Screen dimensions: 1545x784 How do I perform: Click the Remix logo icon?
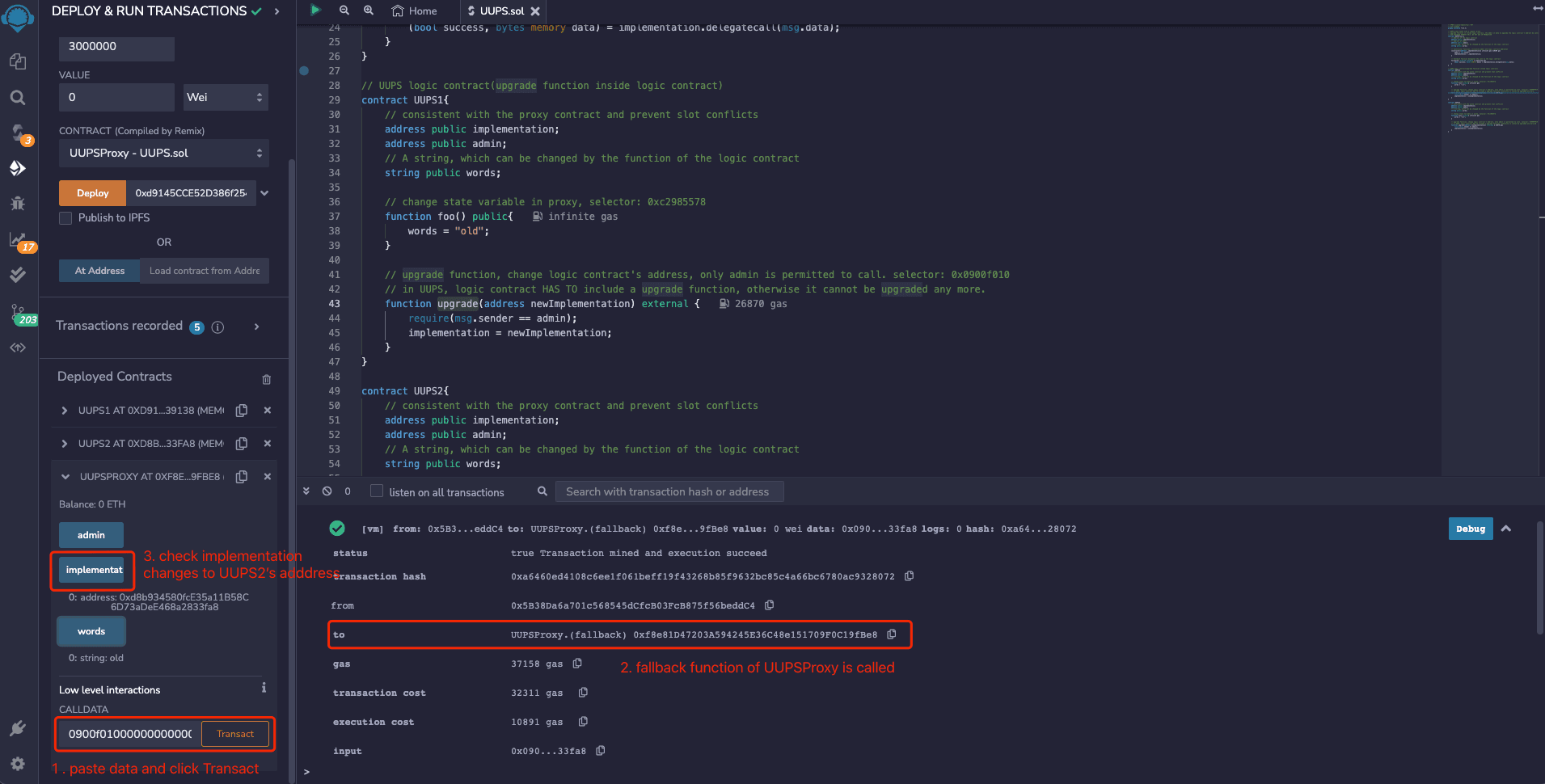(18, 16)
